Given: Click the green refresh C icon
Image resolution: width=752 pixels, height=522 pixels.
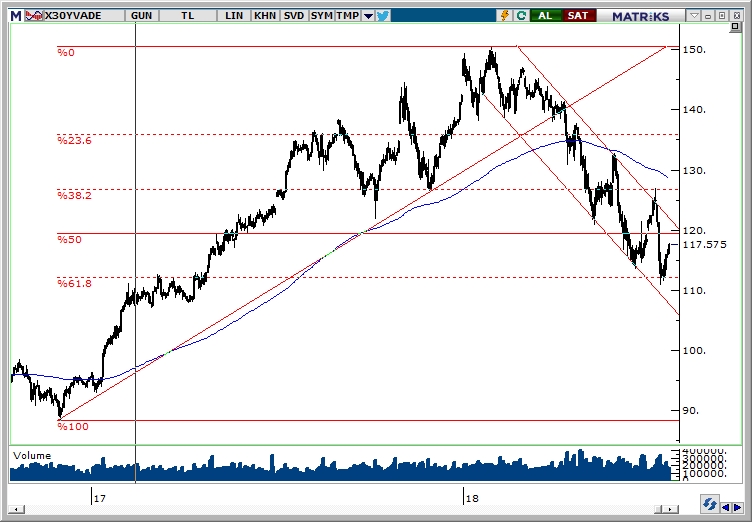Looking at the screenshot, I should 521,16.
